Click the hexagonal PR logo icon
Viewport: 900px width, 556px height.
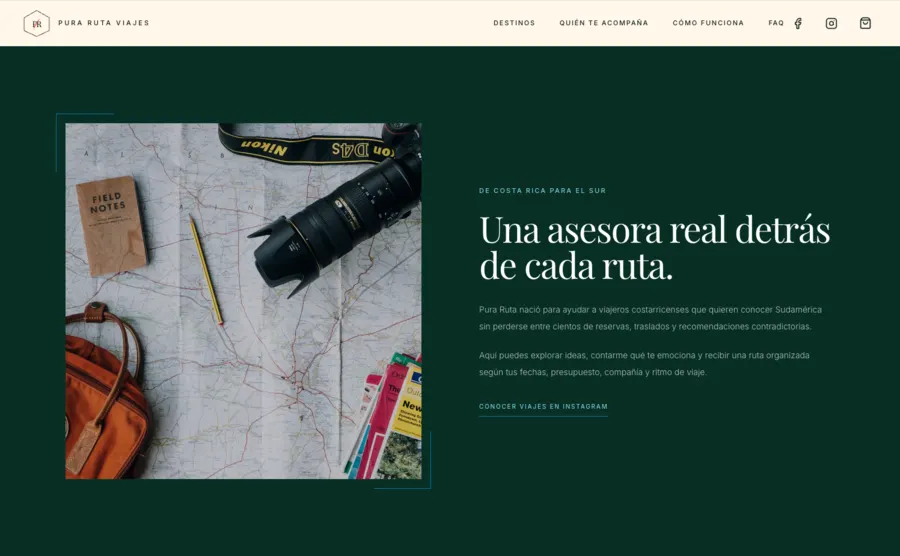click(x=36, y=24)
